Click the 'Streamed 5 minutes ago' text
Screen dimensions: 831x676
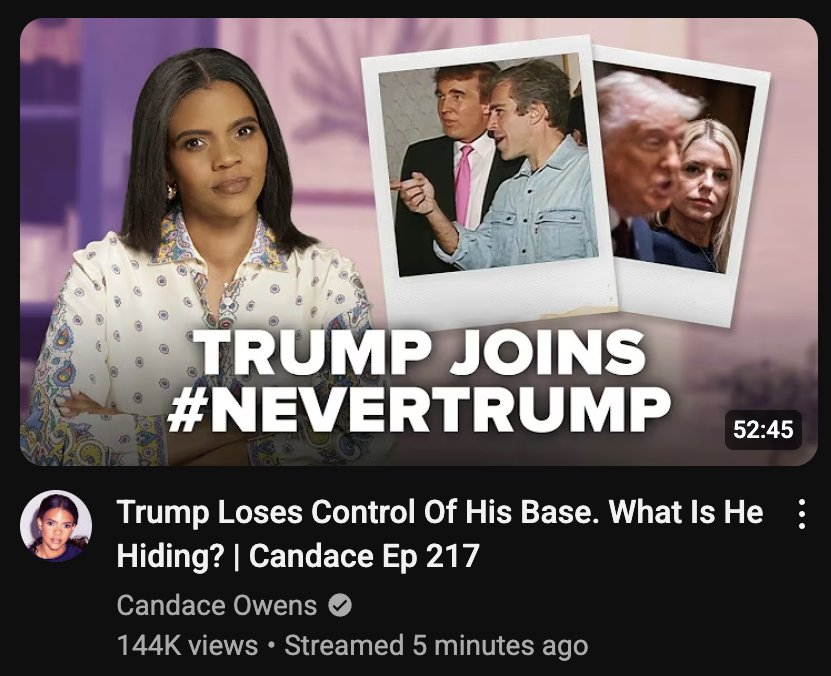[x=436, y=645]
